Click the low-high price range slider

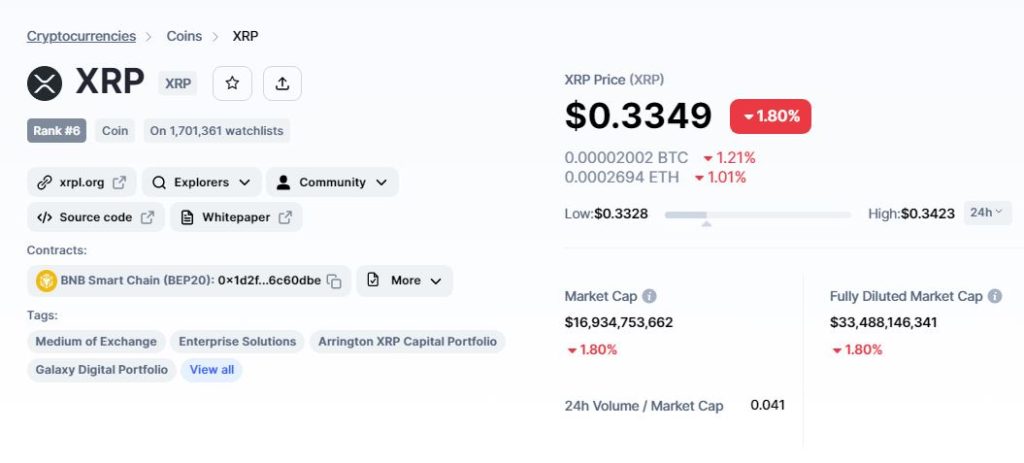(758, 214)
